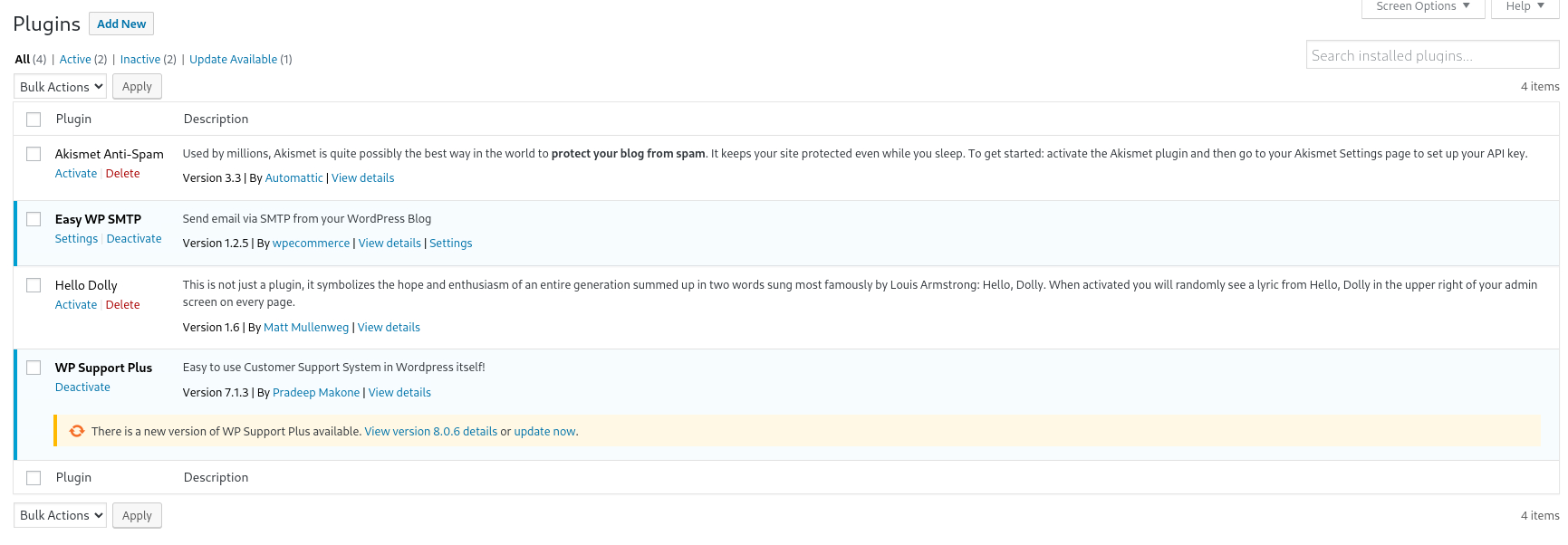The height and width of the screenshot is (545, 1568).
Task: View details for Easy WP SMTP
Action: [x=390, y=244]
